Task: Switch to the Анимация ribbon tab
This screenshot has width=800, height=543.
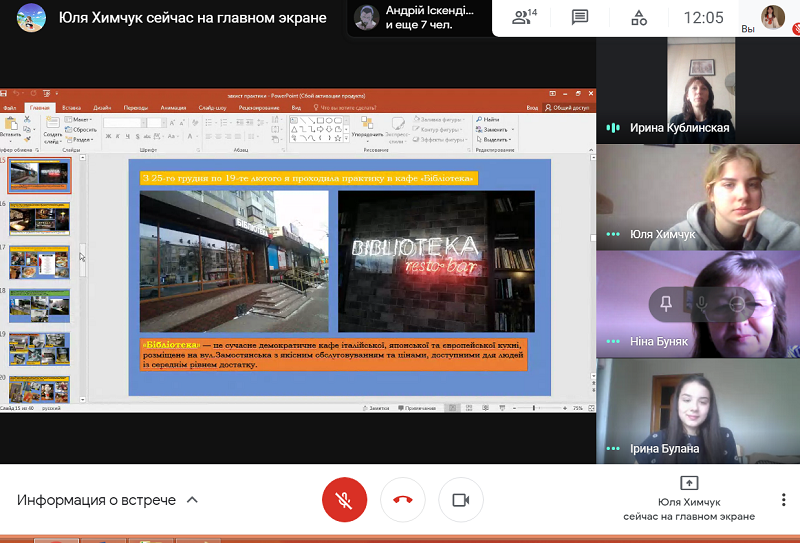Action: tap(173, 108)
